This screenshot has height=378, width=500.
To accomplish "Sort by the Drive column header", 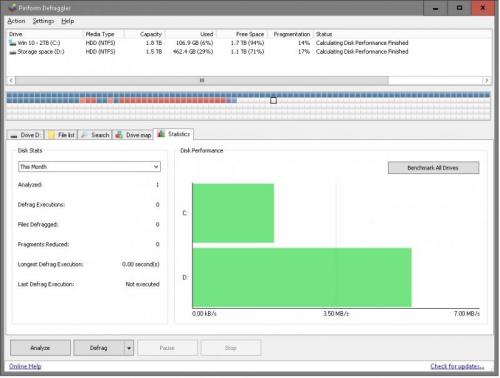I will coord(45,34).
